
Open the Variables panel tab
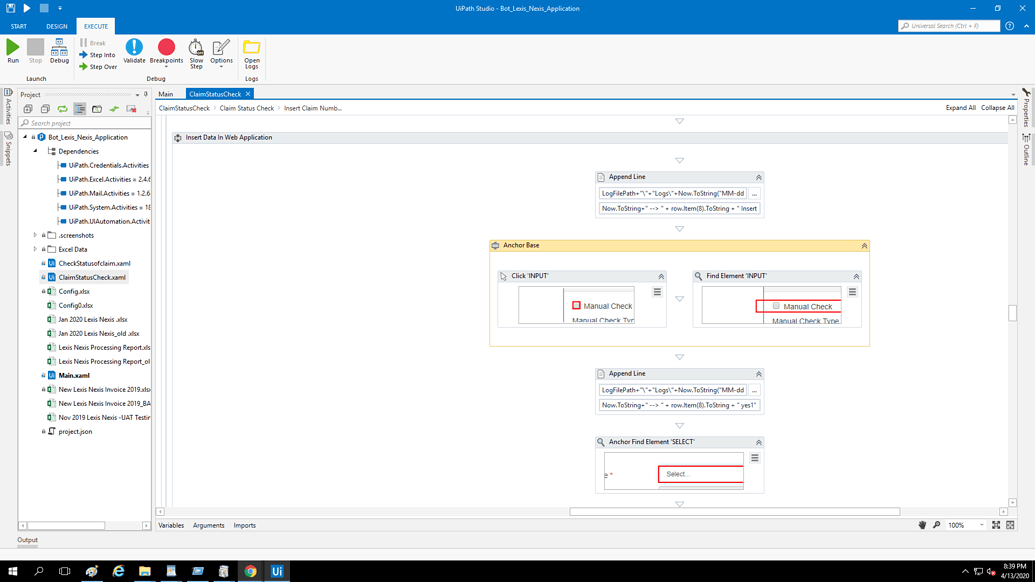[x=171, y=525]
